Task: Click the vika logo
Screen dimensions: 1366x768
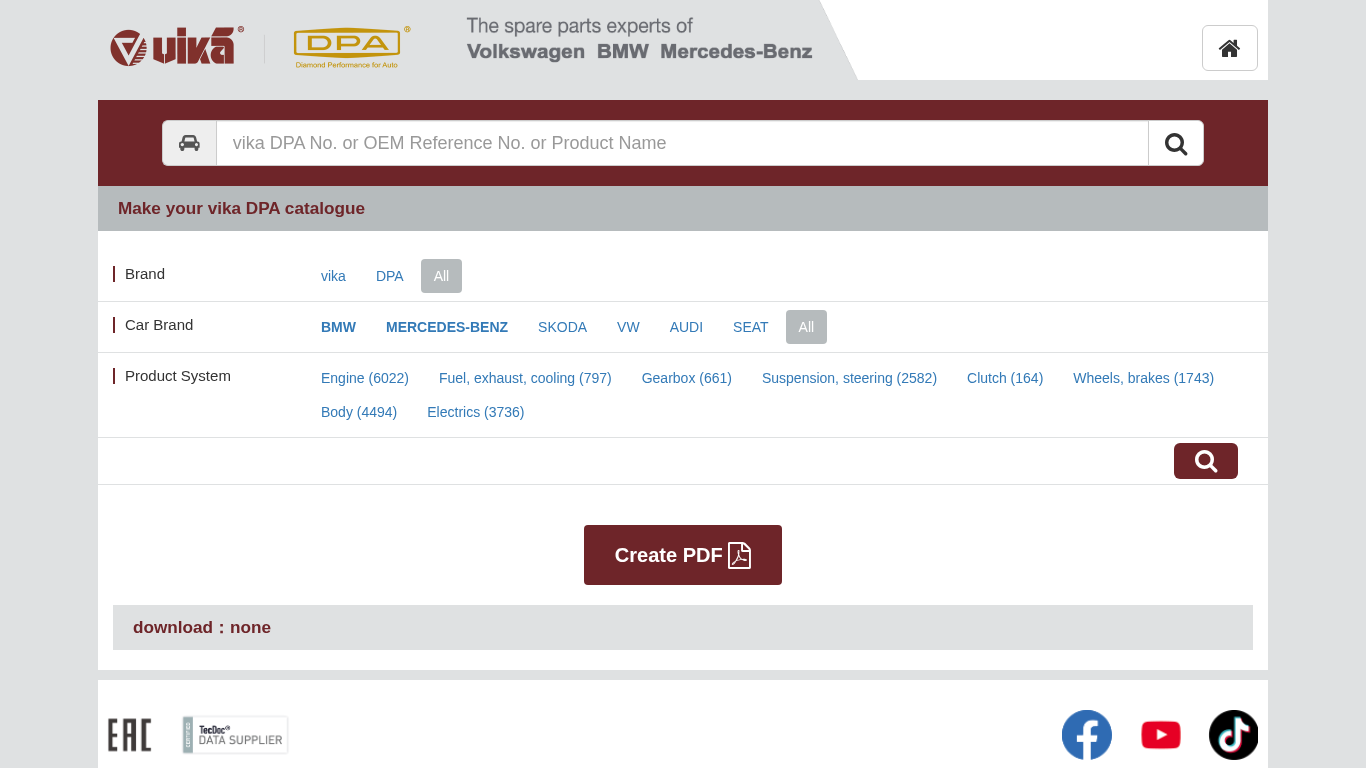Action: 177,47
